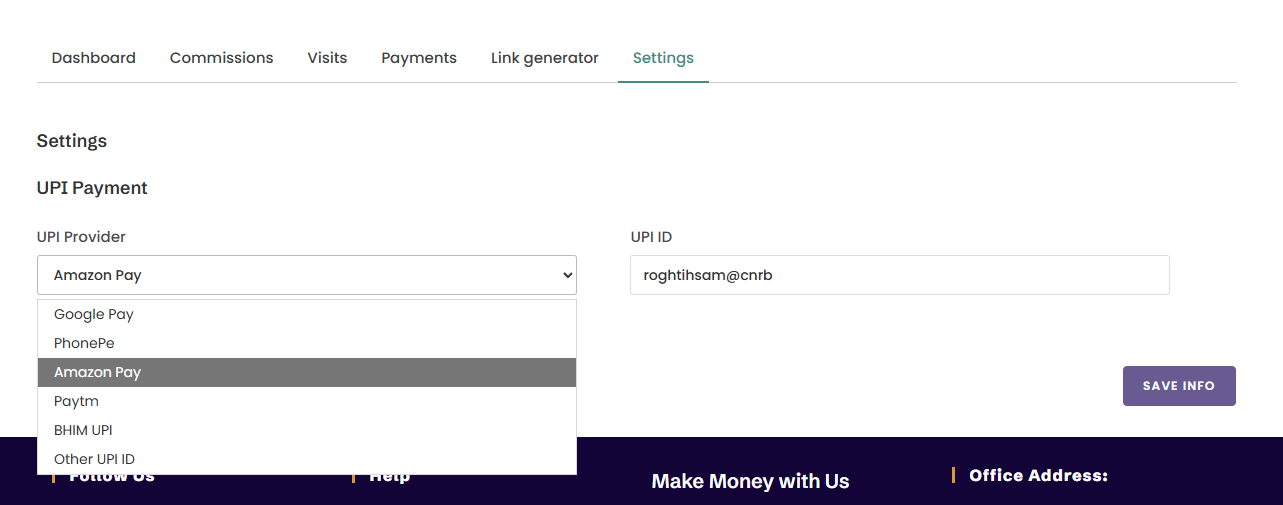1283x505 pixels.
Task: Select the Link generator tab
Action: coord(545,58)
